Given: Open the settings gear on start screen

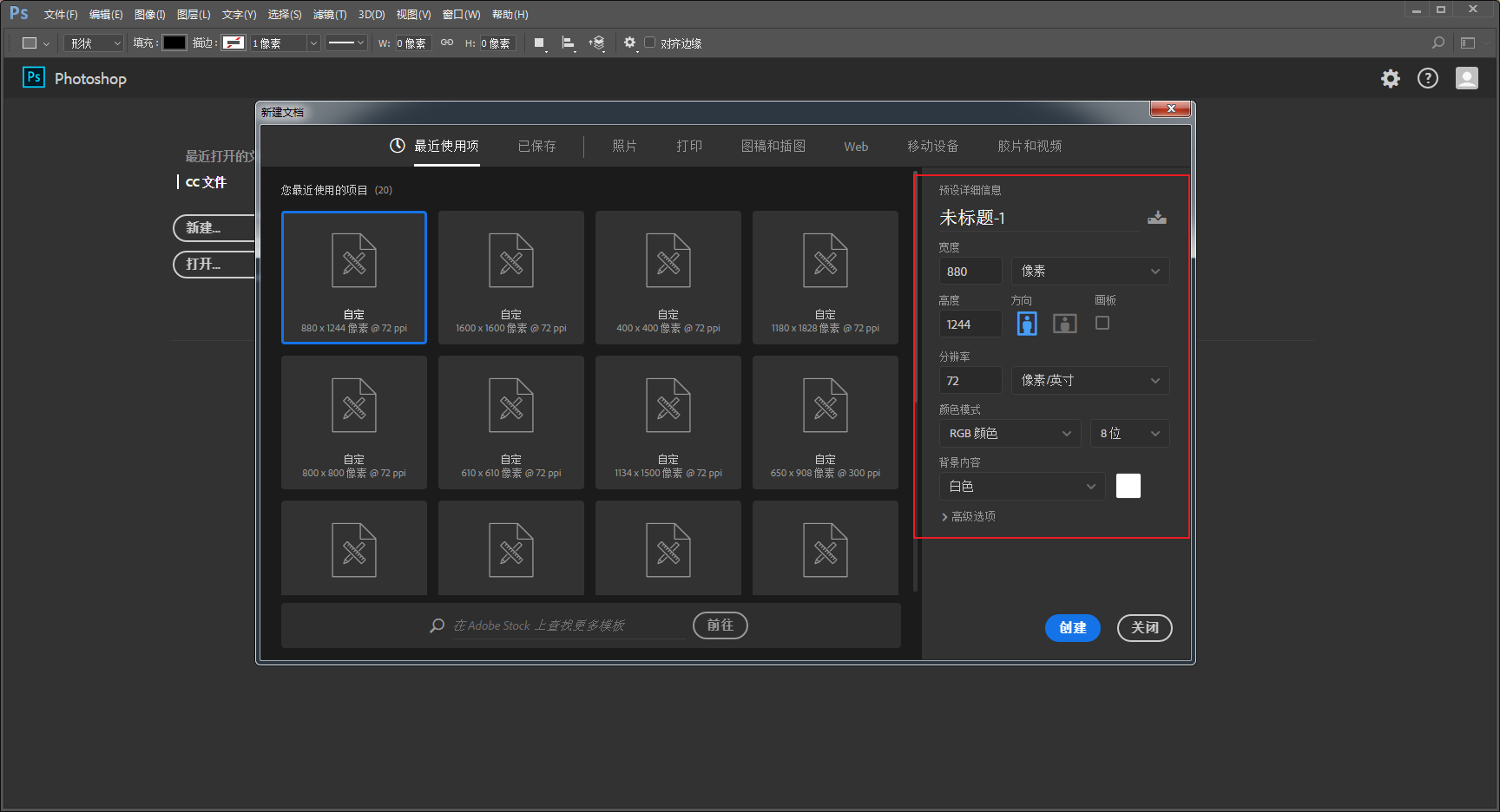Looking at the screenshot, I should (1391, 79).
